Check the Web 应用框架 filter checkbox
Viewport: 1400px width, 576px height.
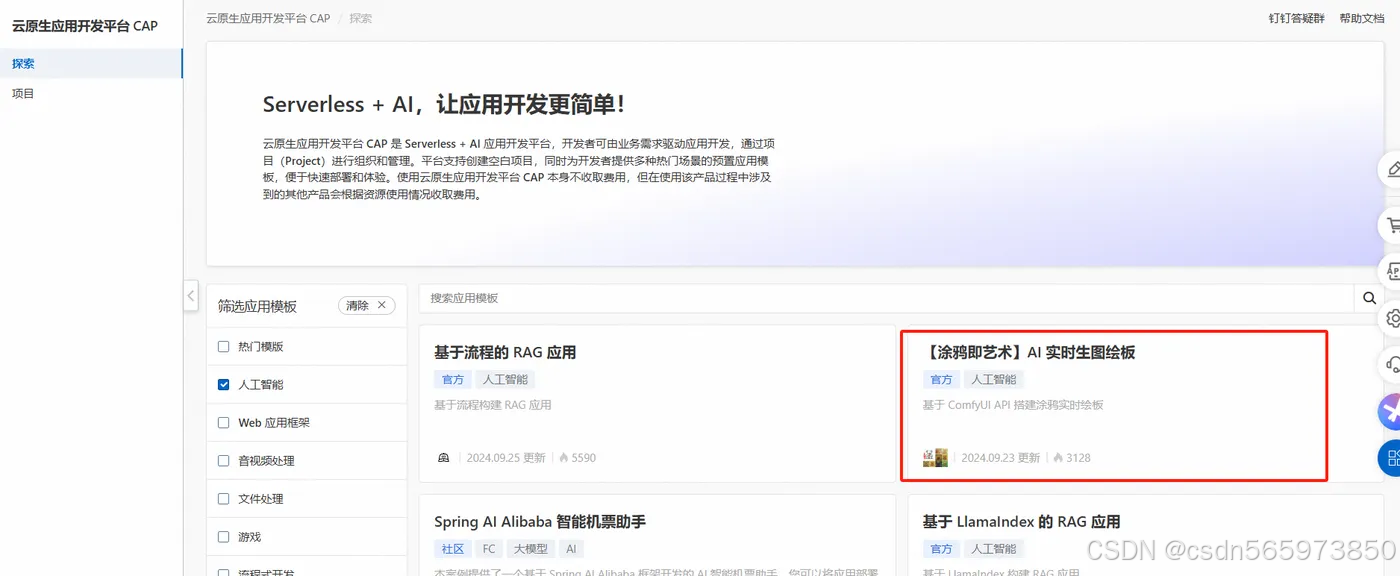(223, 422)
